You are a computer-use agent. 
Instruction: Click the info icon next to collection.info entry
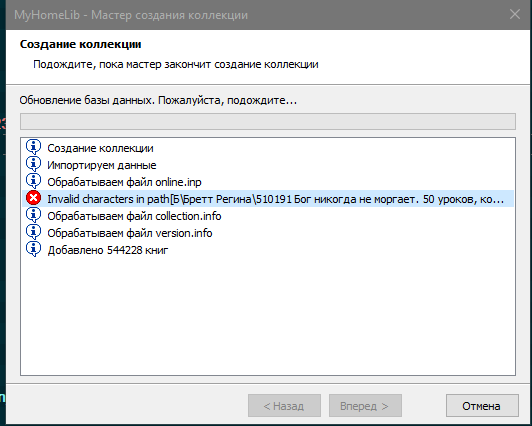pos(34,215)
